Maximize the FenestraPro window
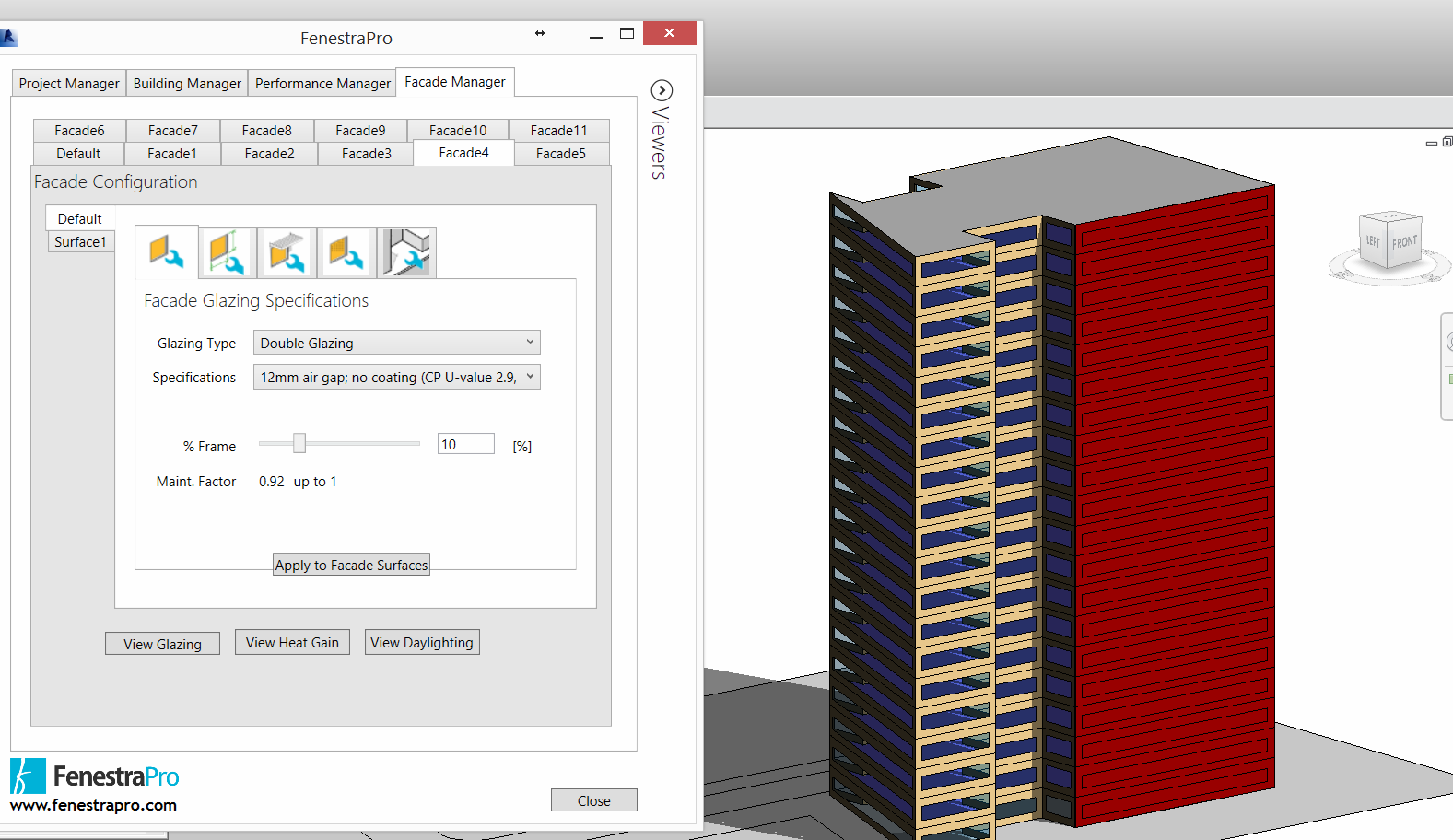Viewport: 1453px width, 840px height. [x=627, y=33]
